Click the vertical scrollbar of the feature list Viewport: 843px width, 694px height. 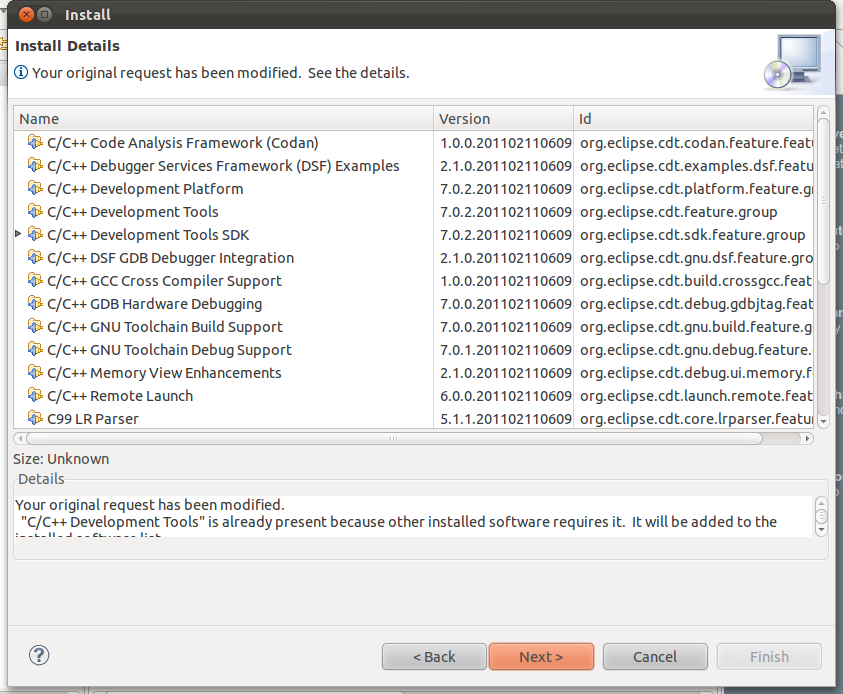click(822, 200)
